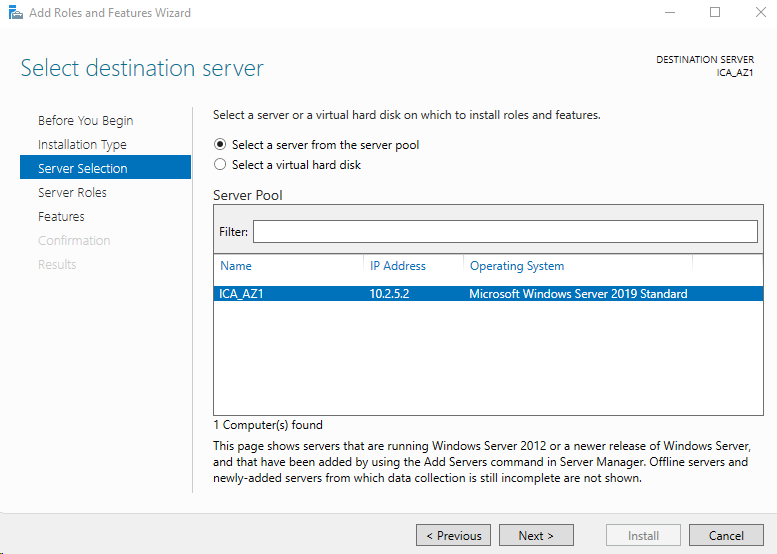Screen dimensions: 777x554
Task: Choose the Select a virtual hard disk option
Action: [x=287, y=165]
